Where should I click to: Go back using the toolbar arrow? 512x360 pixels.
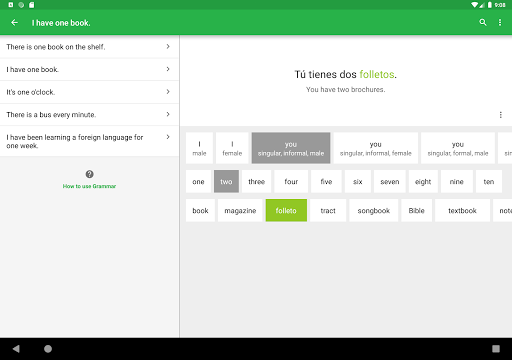[14, 22]
